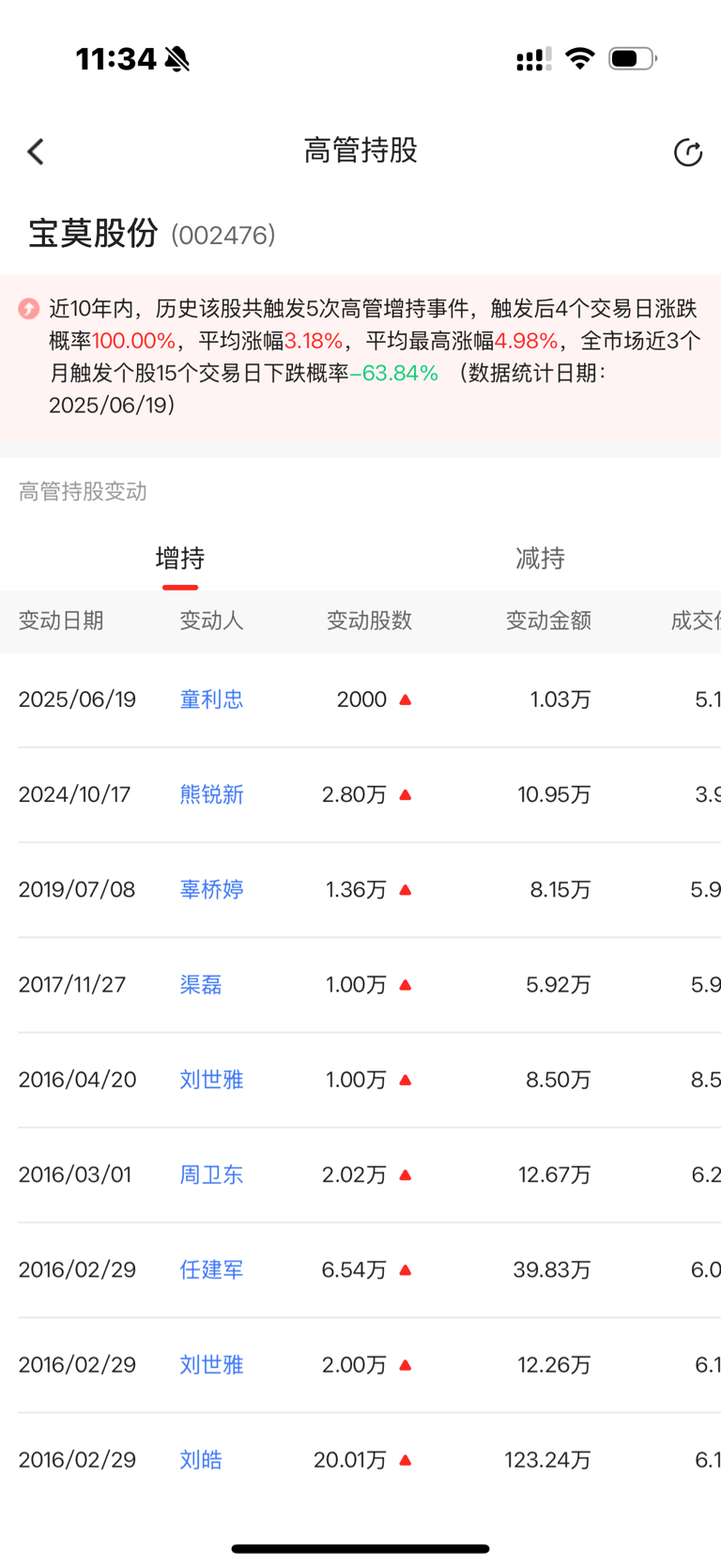Tap the 变动日期 column header
721x1568 pixels.
[x=61, y=621]
